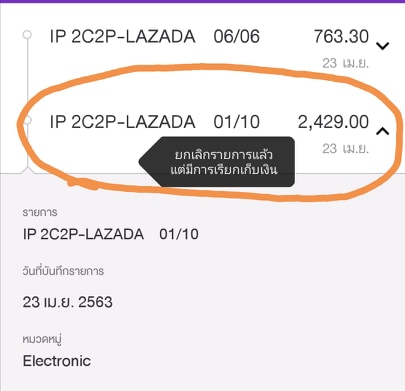
Task: Click the purple header bar at top
Action: coord(202,1)
